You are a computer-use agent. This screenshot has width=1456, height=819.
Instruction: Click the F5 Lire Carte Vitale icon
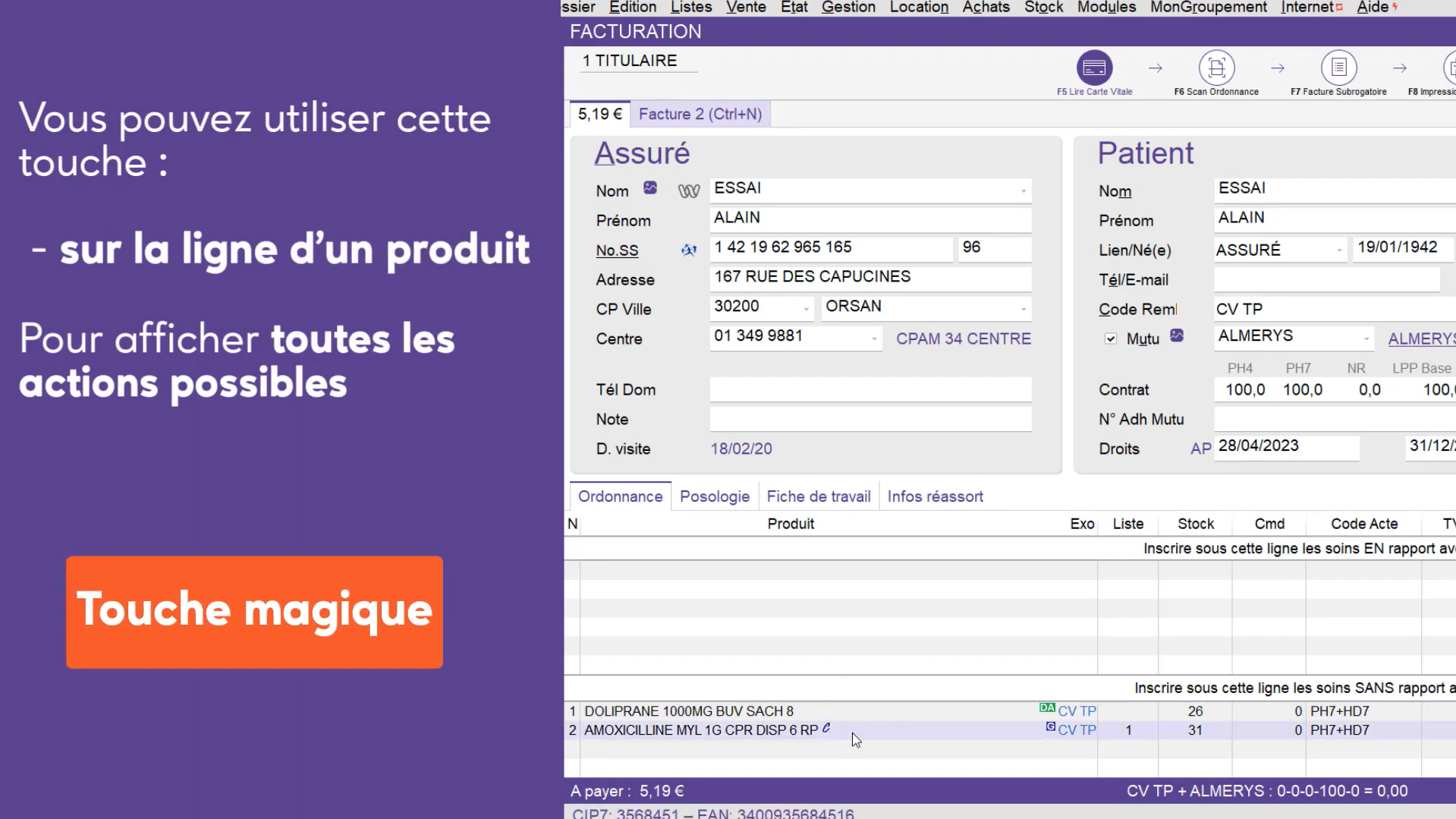pos(1094,68)
